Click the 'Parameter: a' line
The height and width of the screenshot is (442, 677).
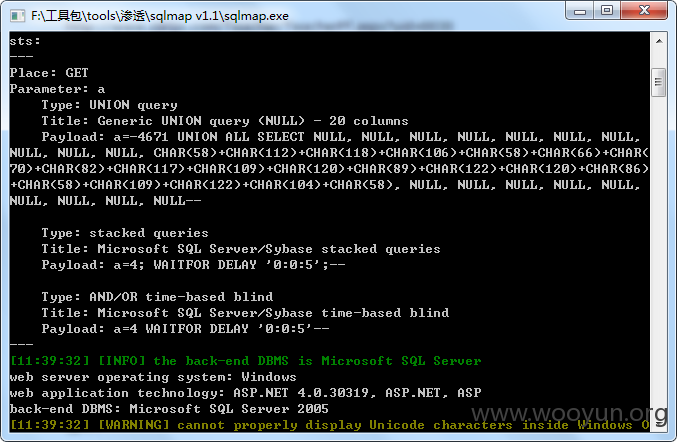click(57, 89)
